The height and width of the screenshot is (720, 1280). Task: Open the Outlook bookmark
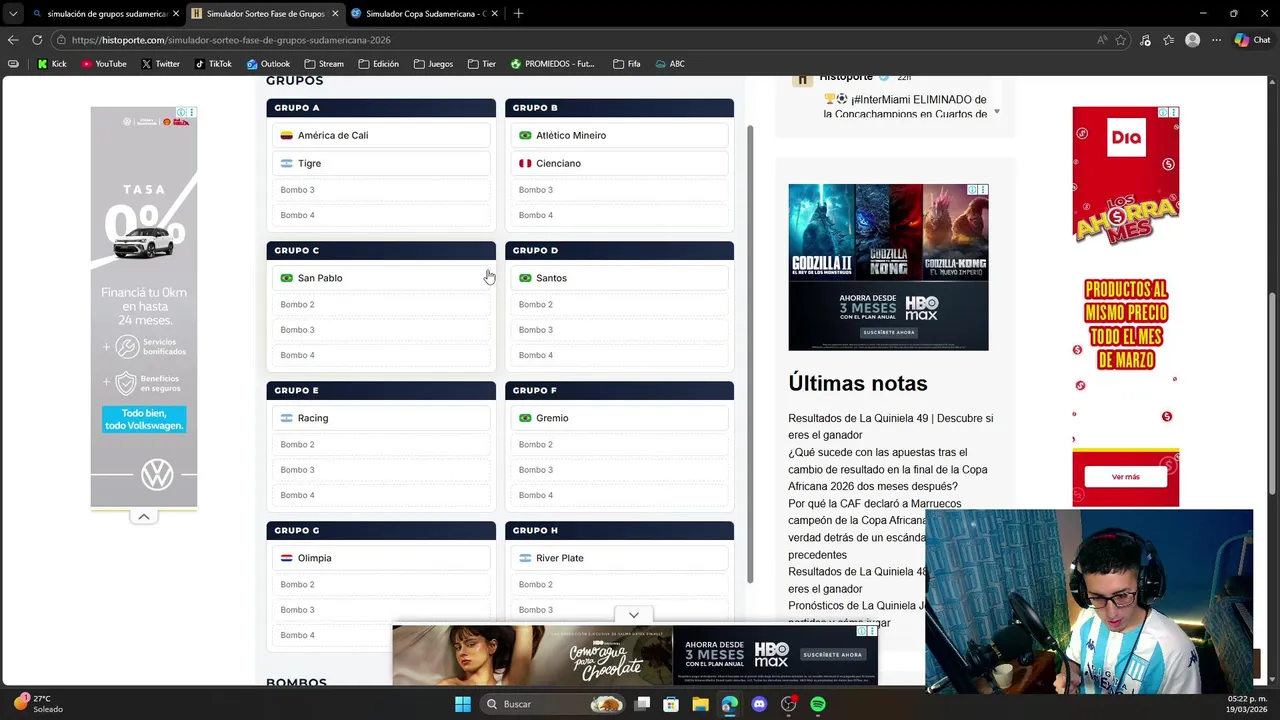[268, 64]
